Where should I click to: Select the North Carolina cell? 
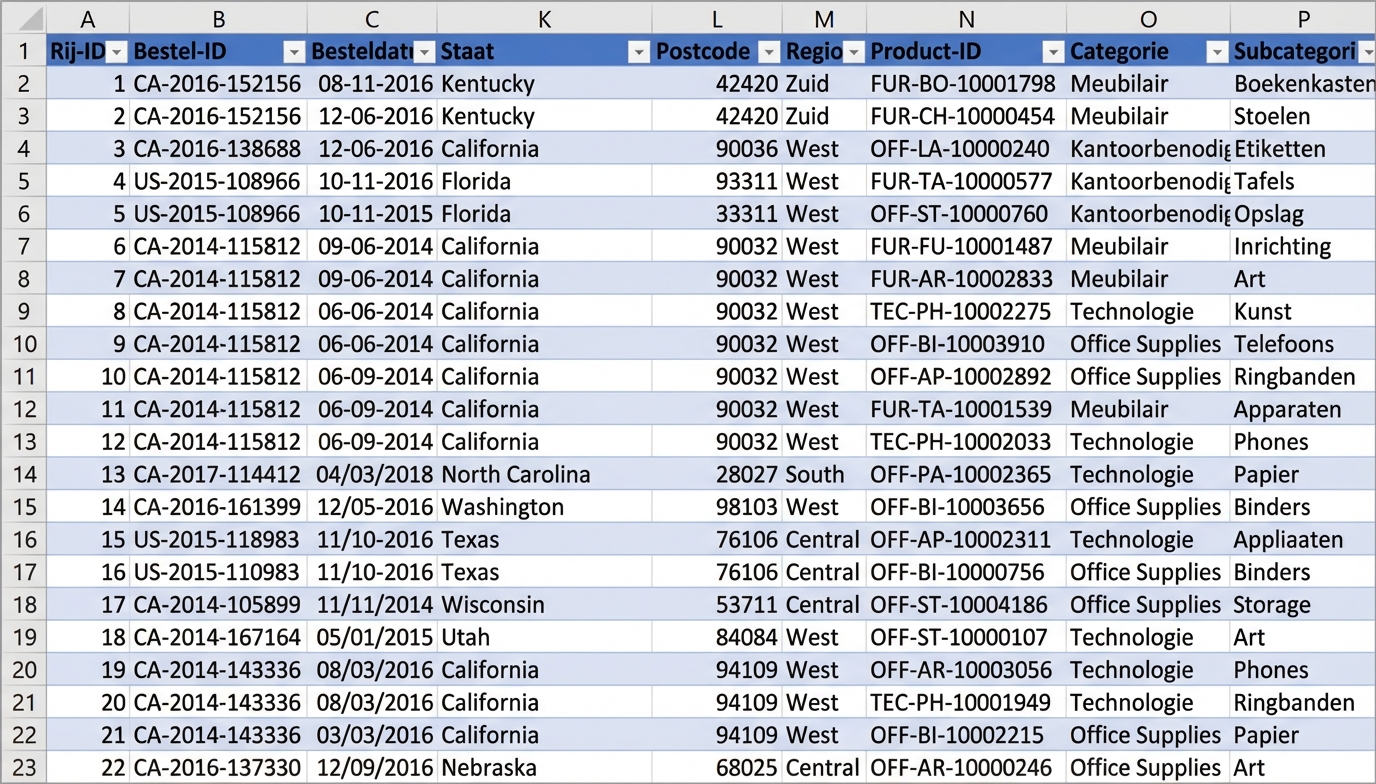516,475
